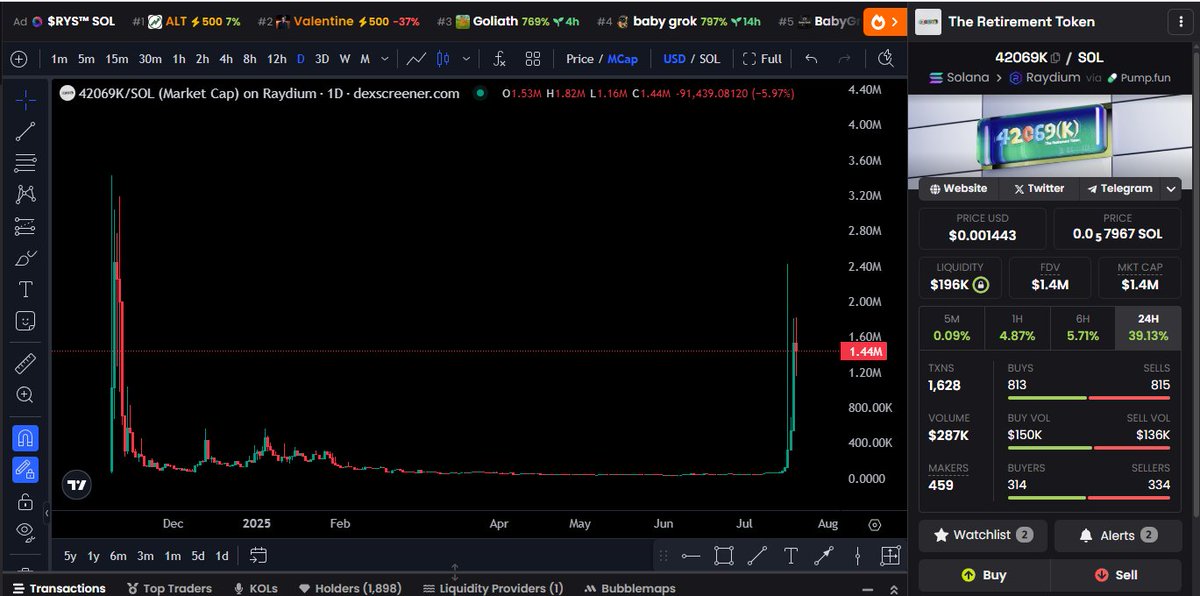Pick vertical line from favorites drawing bar
Image resolution: width=1200 pixels, height=596 pixels.
857,556
